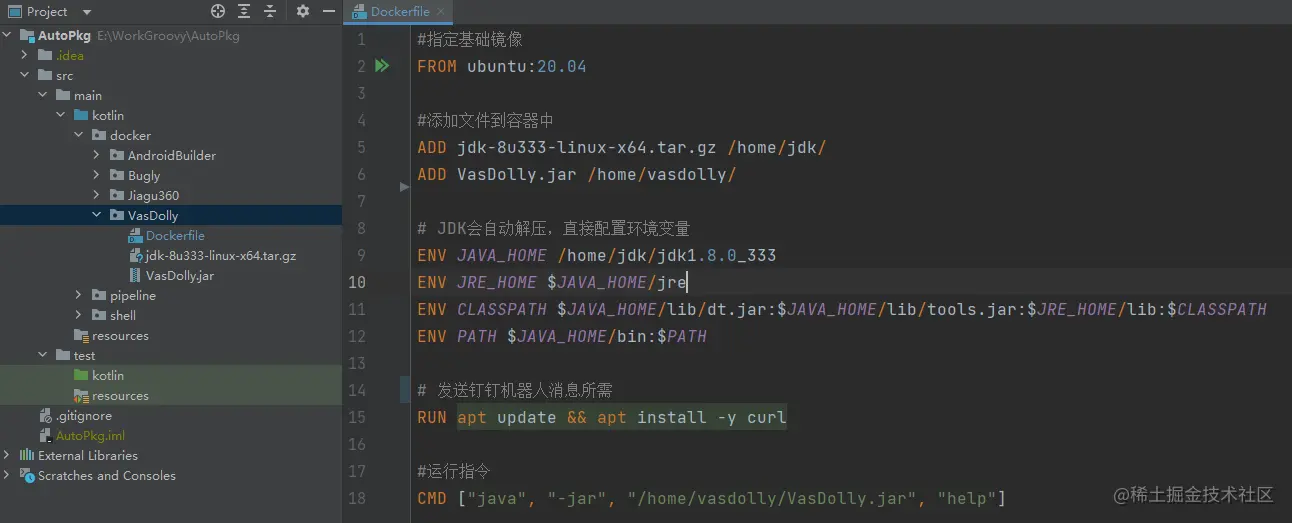
Task: Click the VasDolly folder icon
Action: pyautogui.click(x=117, y=216)
